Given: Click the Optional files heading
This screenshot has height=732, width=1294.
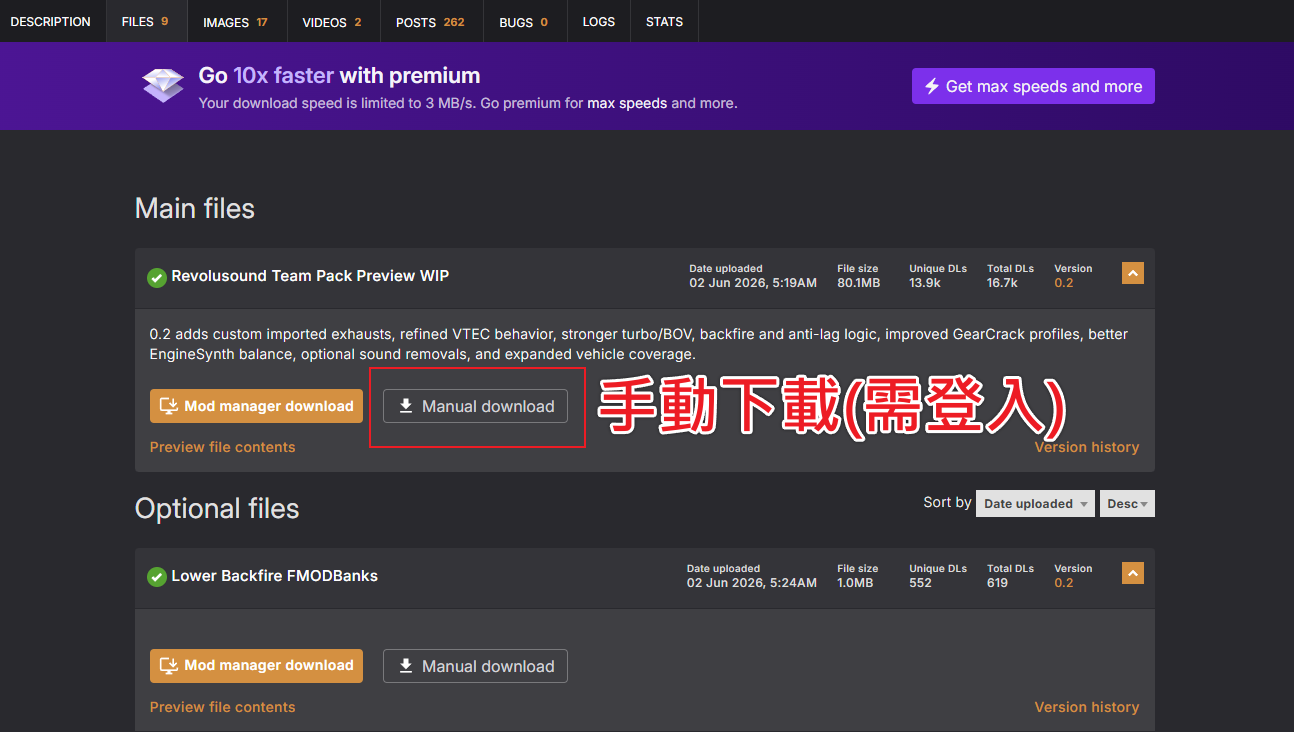Looking at the screenshot, I should pos(217,509).
